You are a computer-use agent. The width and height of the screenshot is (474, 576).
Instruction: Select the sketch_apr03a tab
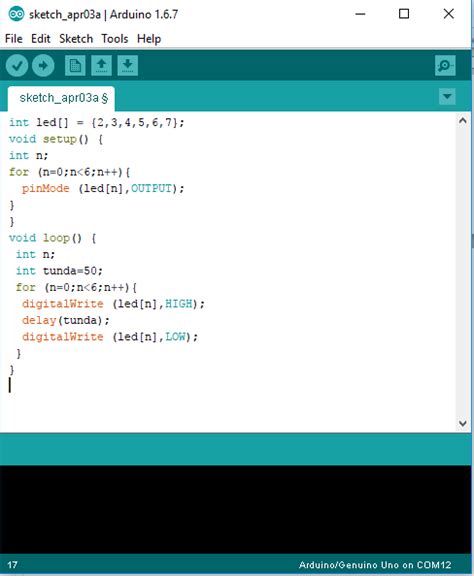tap(61, 98)
